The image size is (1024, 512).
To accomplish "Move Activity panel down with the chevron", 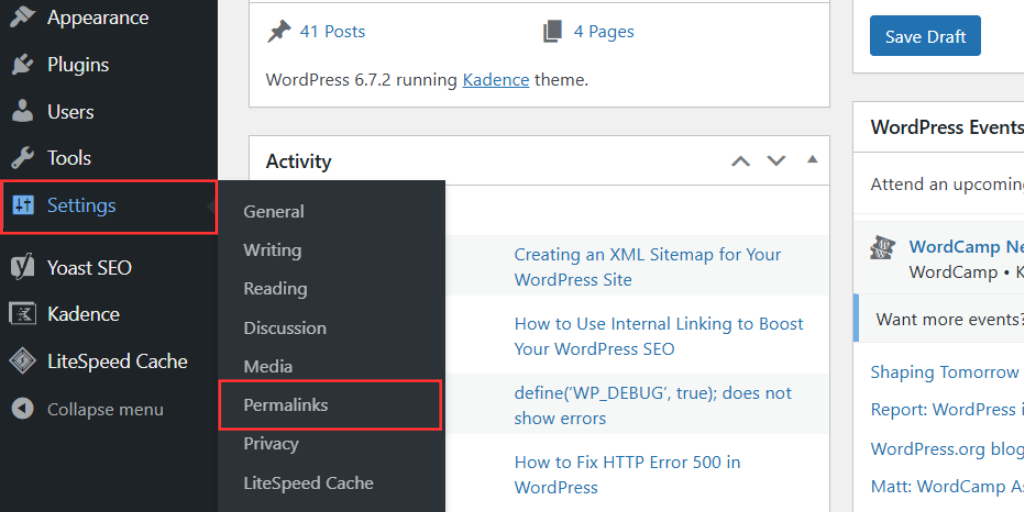I will tap(776, 161).
